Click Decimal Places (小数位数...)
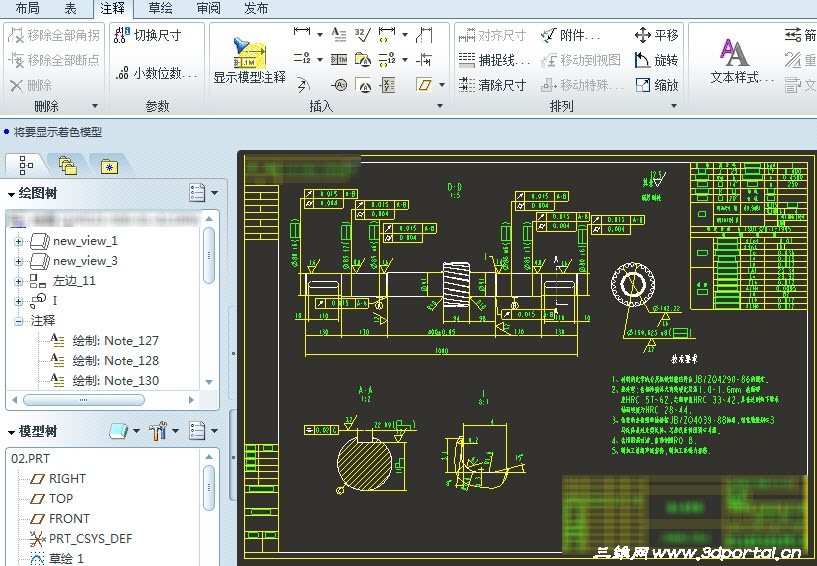This screenshot has width=817, height=566. (156, 73)
